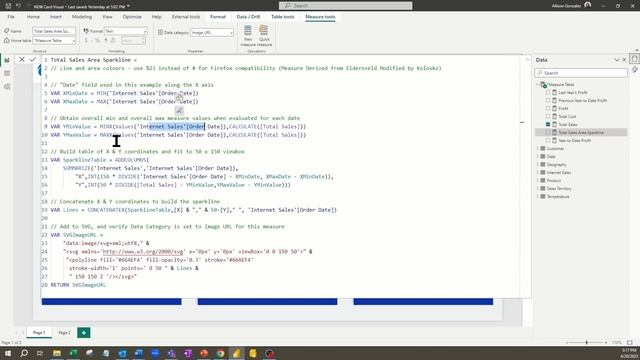This screenshot has height=360, width=640.
Task: Expand the Temperature table
Action: (x=538, y=196)
